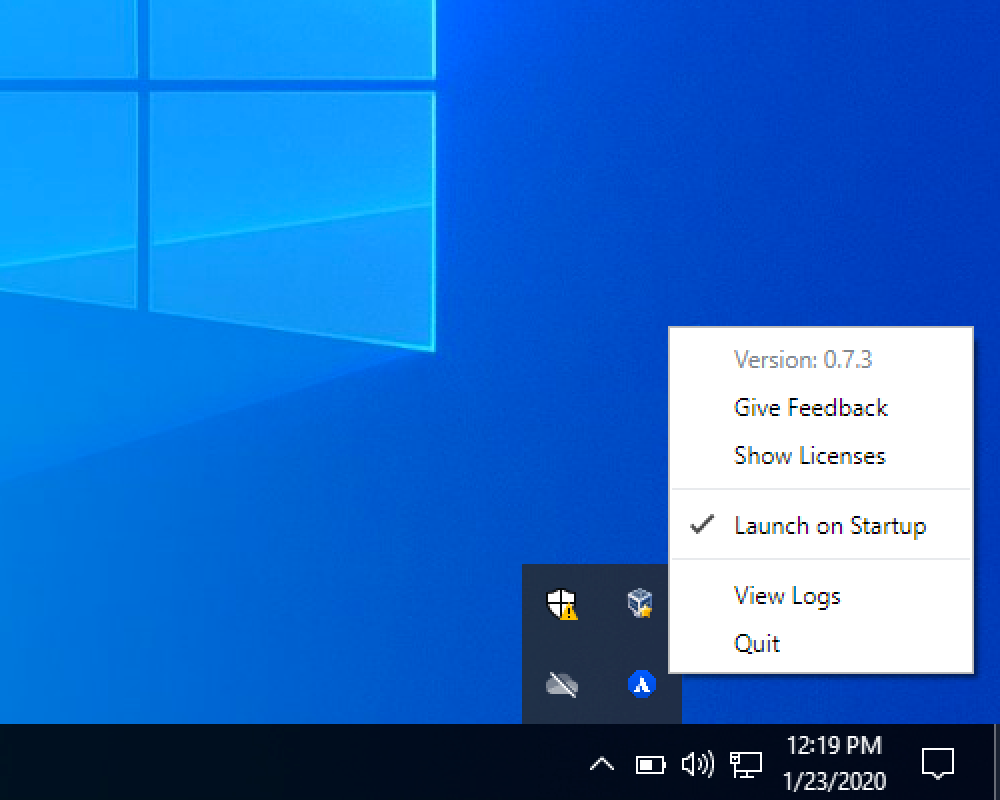Click the VirtualBox cube tray icon
Image resolution: width=1000 pixels, height=800 pixels.
[x=640, y=603]
